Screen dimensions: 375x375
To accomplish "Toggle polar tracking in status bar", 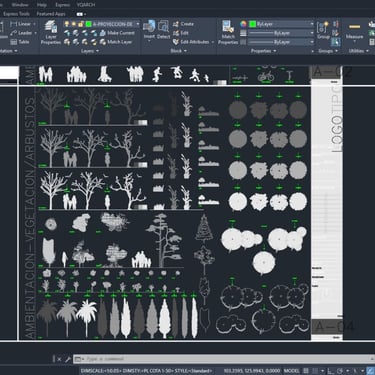I will pos(340,371).
